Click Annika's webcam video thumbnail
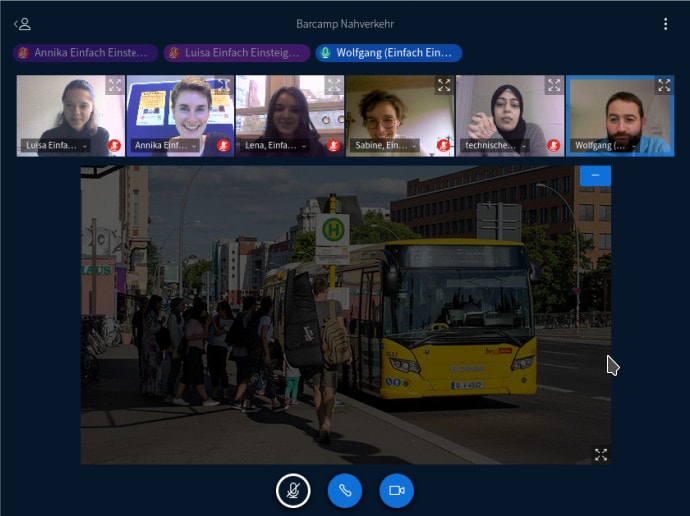The height and width of the screenshot is (516, 690). coord(180,110)
